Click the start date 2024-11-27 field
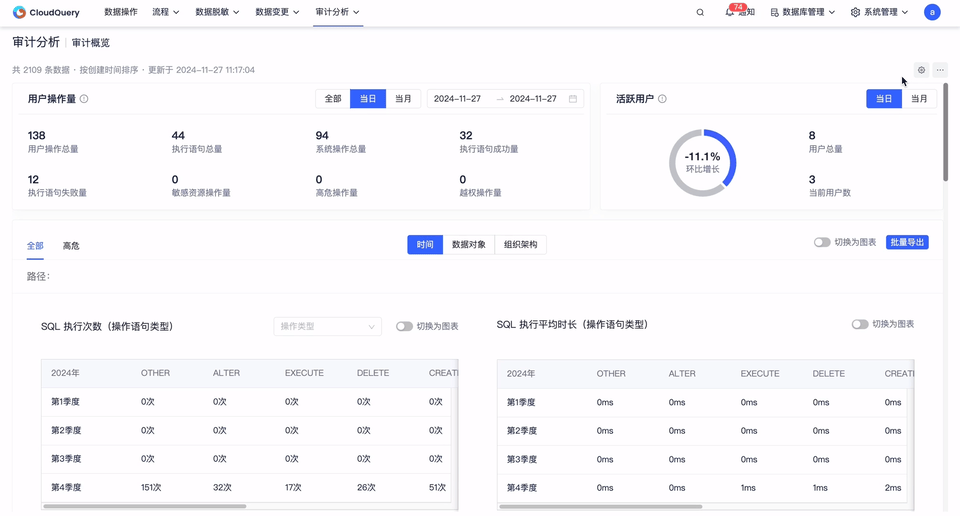The height and width of the screenshot is (516, 960). click(x=457, y=99)
